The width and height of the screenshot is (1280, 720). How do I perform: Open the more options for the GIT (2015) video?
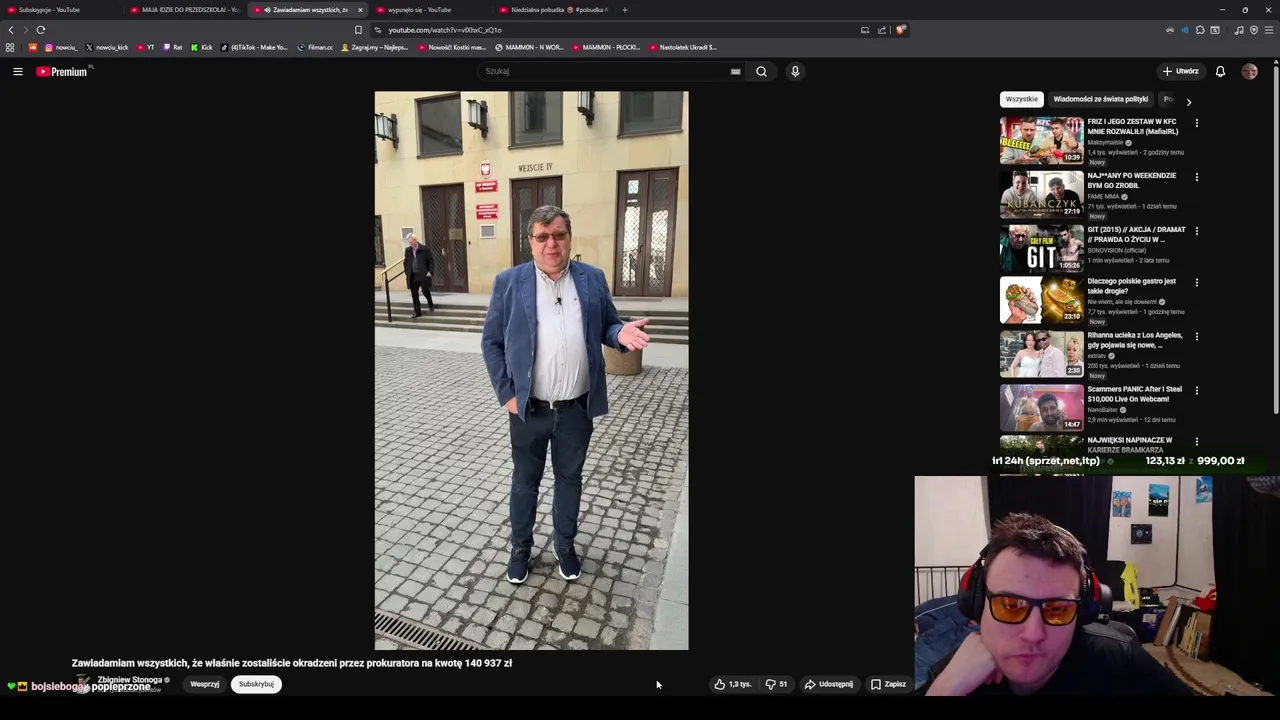pyautogui.click(x=1196, y=231)
